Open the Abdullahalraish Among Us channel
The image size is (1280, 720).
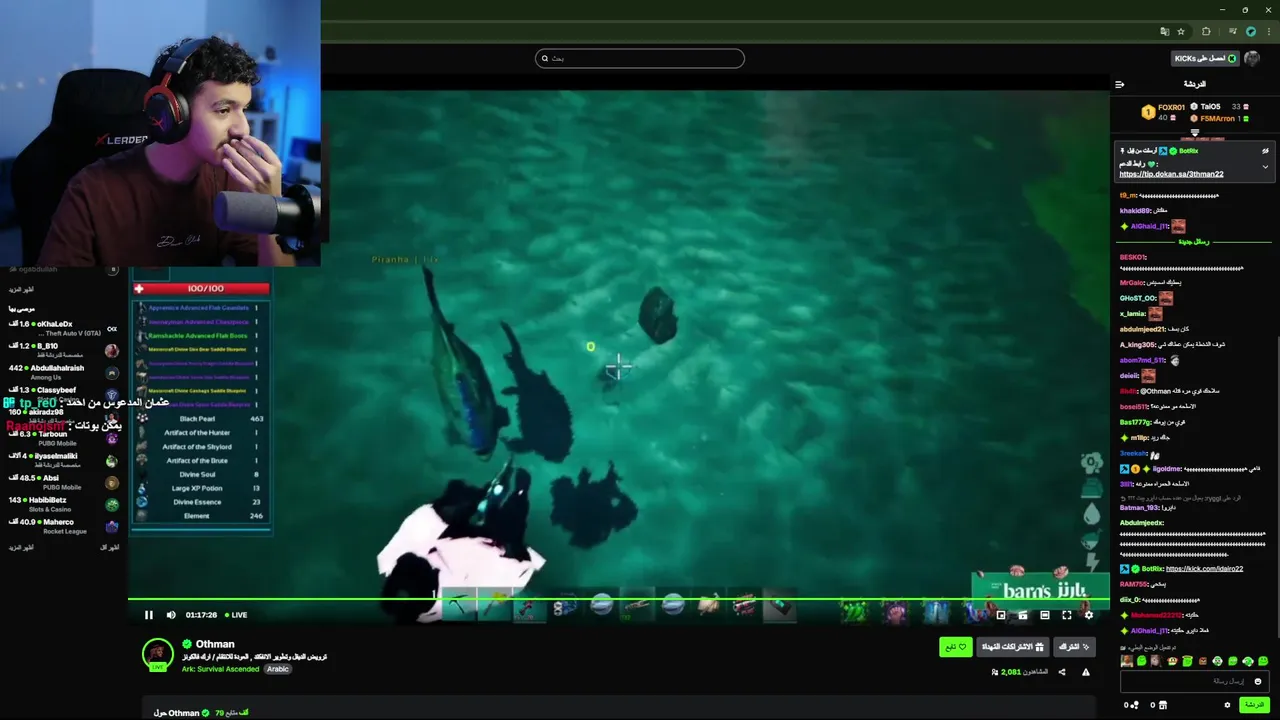point(64,372)
